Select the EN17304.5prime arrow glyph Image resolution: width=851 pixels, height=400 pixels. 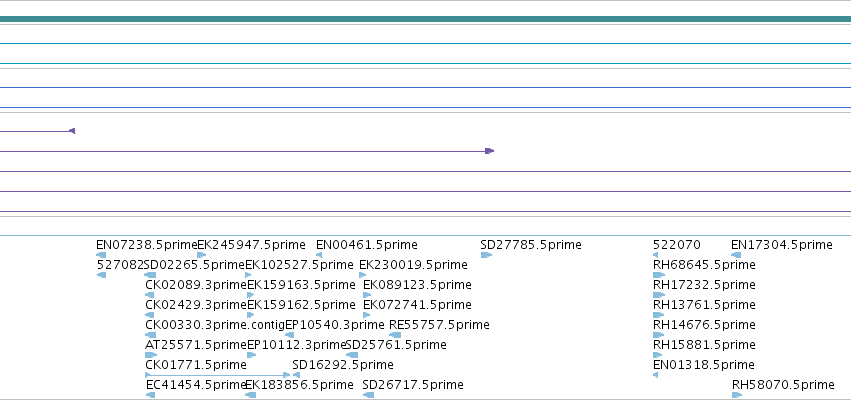point(736,255)
